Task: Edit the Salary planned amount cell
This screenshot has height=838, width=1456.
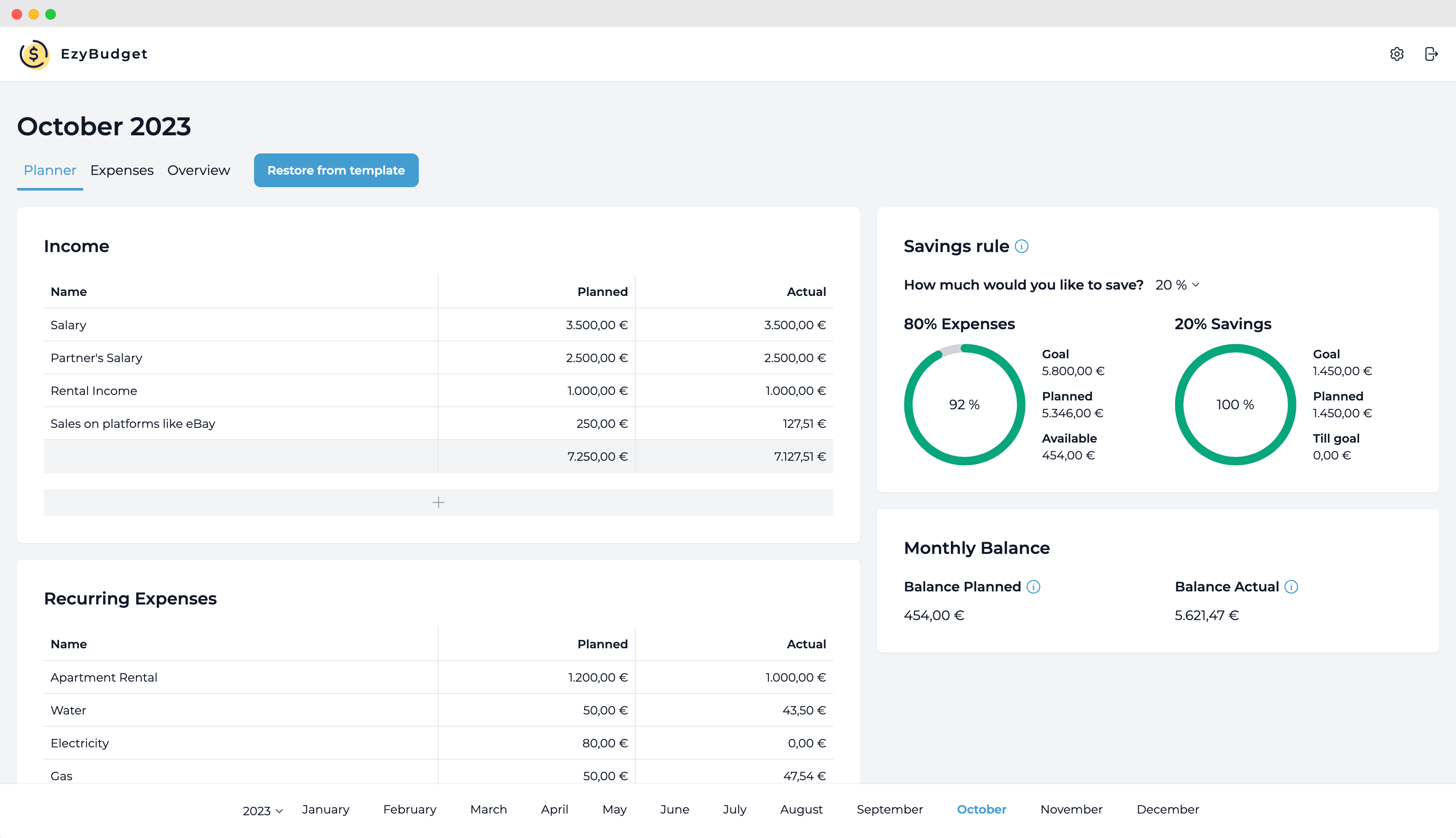Action: (596, 325)
